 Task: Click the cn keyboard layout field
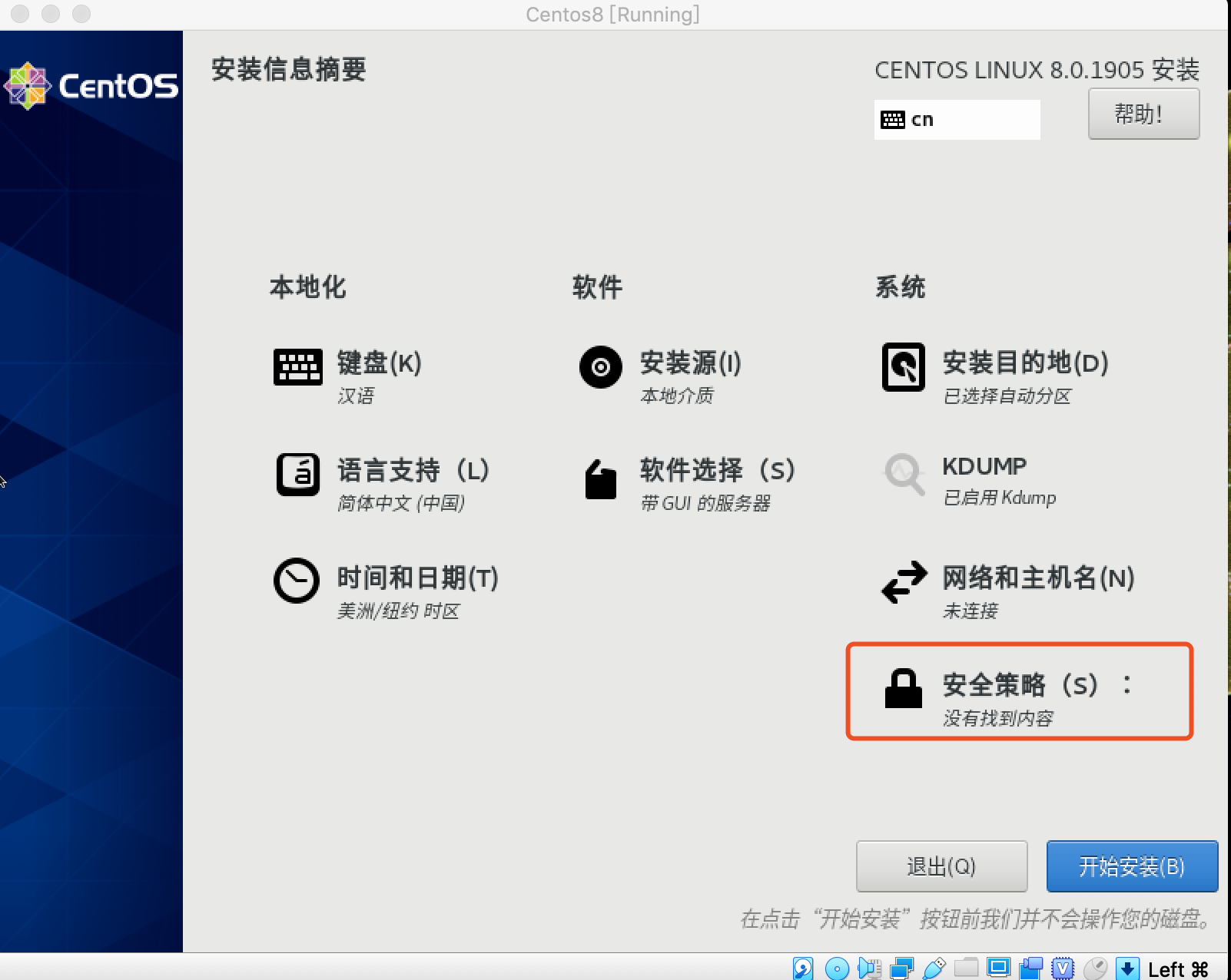(957, 120)
